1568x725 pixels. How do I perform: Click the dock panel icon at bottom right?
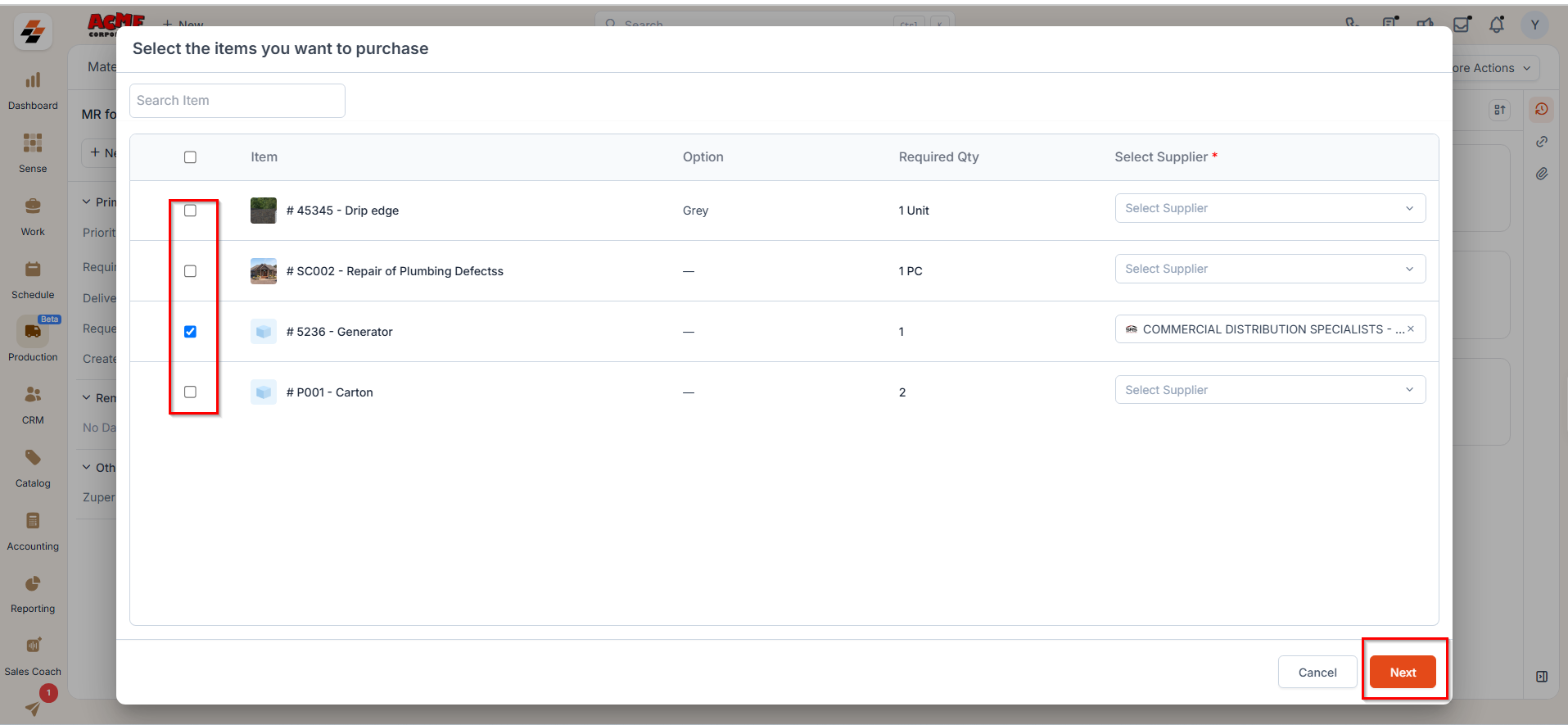click(x=1542, y=677)
